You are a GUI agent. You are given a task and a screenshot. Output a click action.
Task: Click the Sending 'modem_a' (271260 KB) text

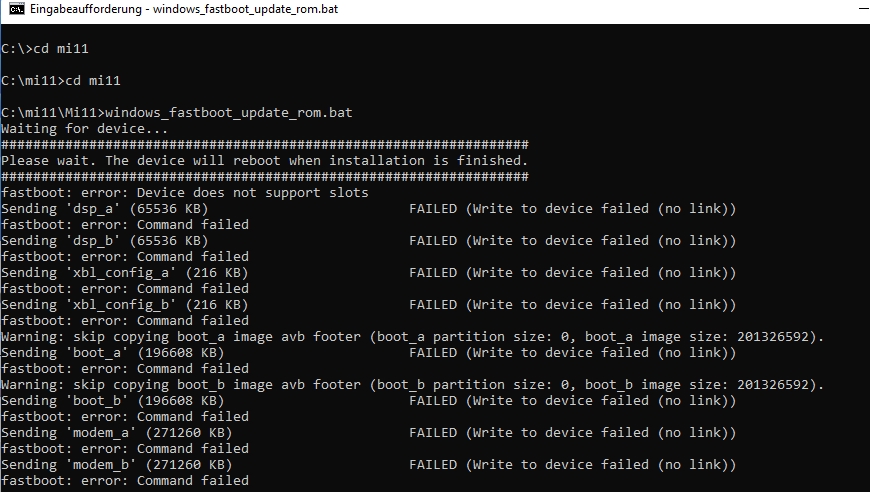pyautogui.click(x=117, y=433)
